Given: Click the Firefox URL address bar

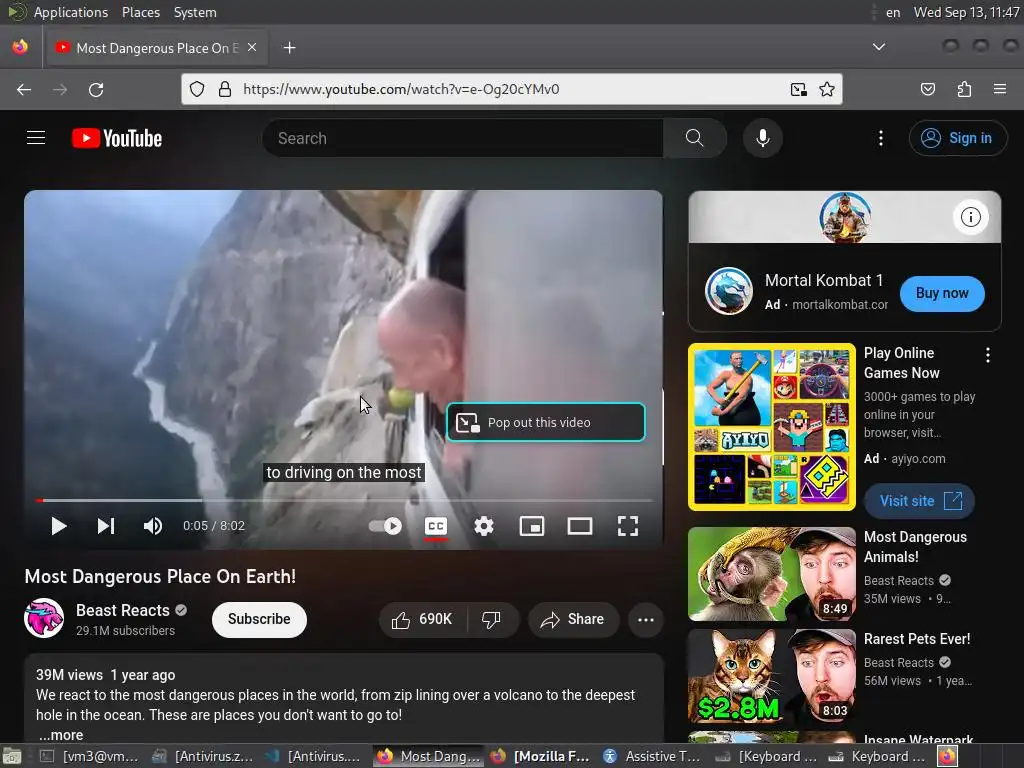Looking at the screenshot, I should pos(511,89).
